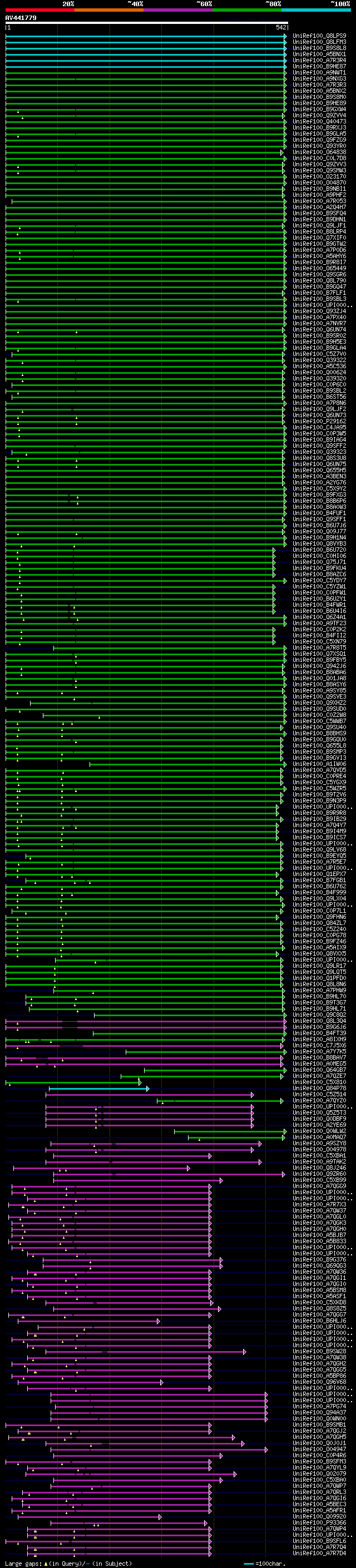Viewport: 356px width, 1568px height.
Task: Select the UniRef100_A7R7X3 label
Action: 319,1205
